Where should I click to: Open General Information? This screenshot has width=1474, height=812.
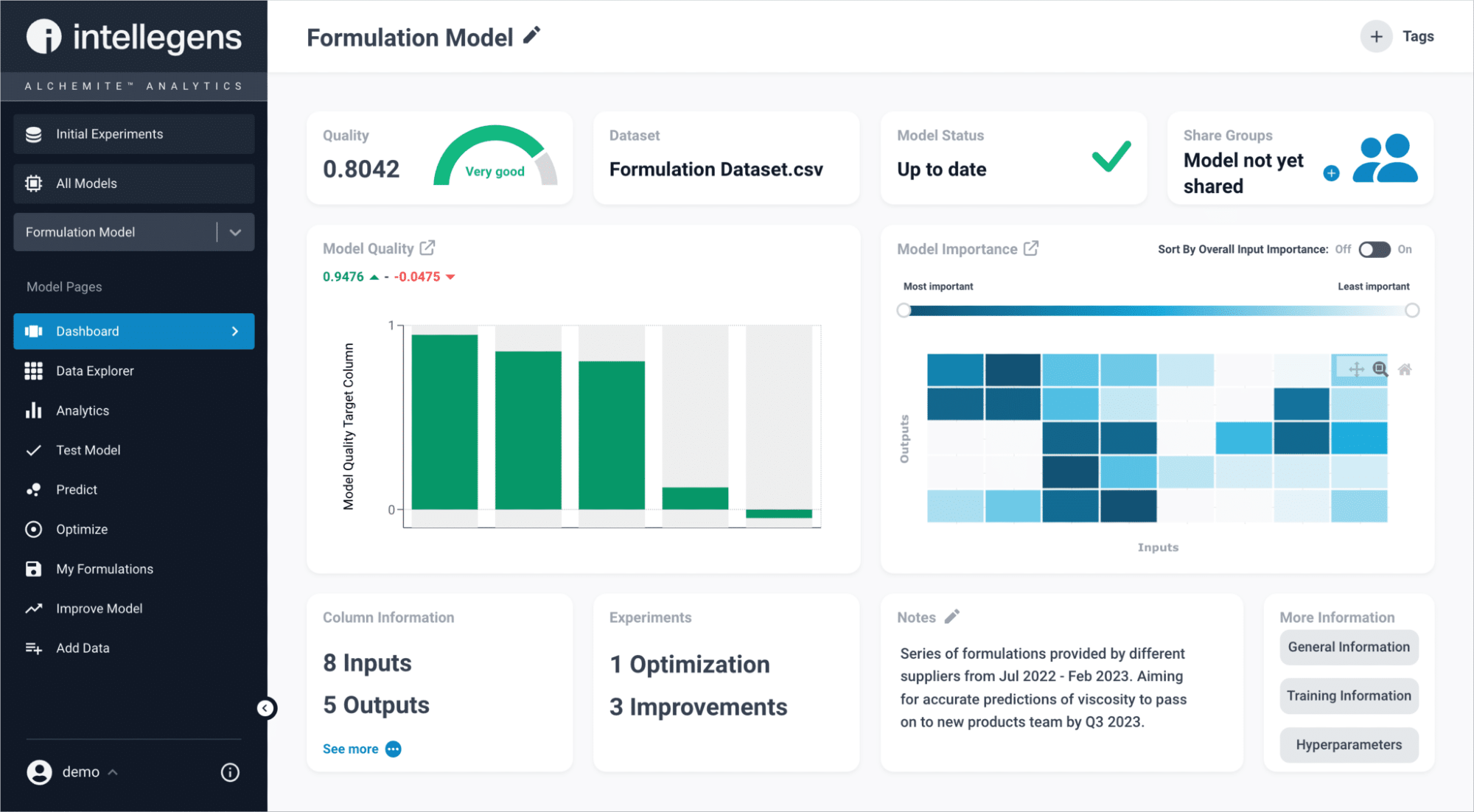click(x=1349, y=647)
